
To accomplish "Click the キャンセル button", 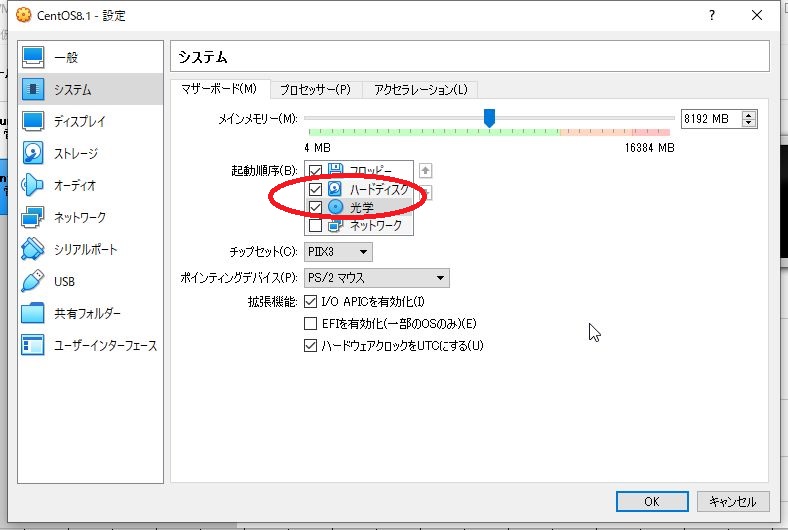I will click(733, 501).
